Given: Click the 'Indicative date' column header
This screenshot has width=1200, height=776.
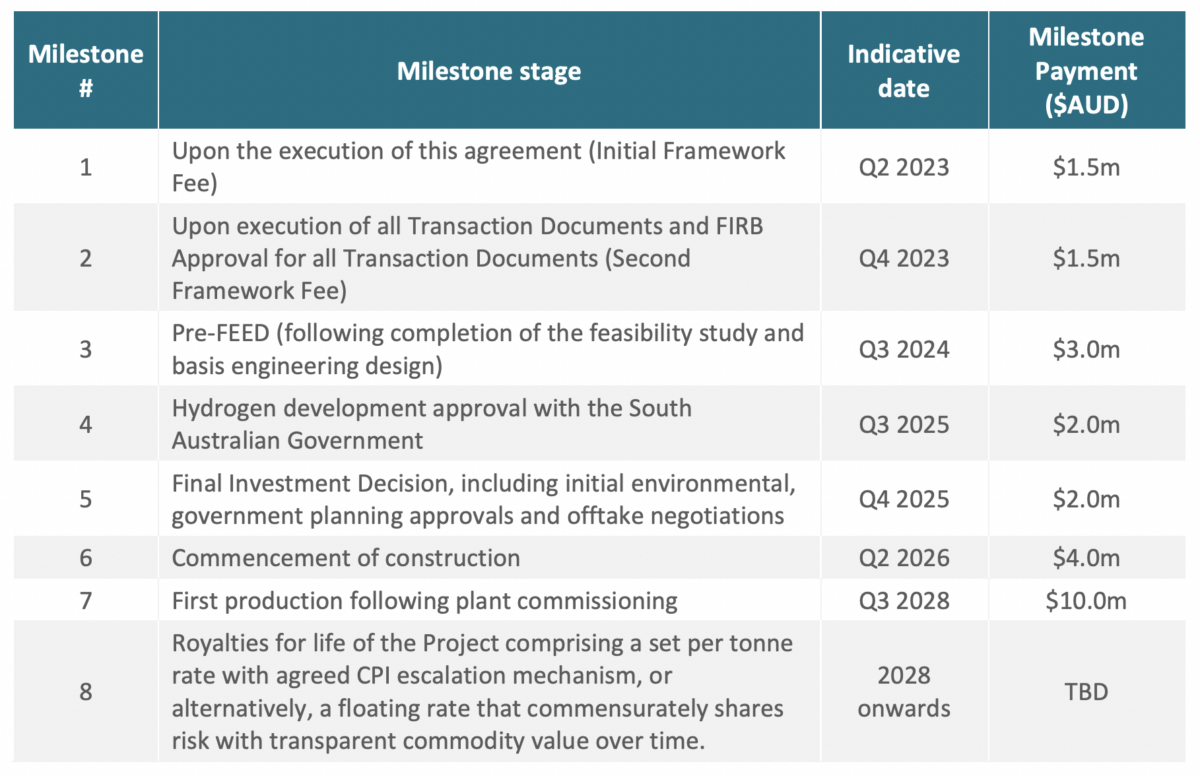Looking at the screenshot, I should 904,71.
